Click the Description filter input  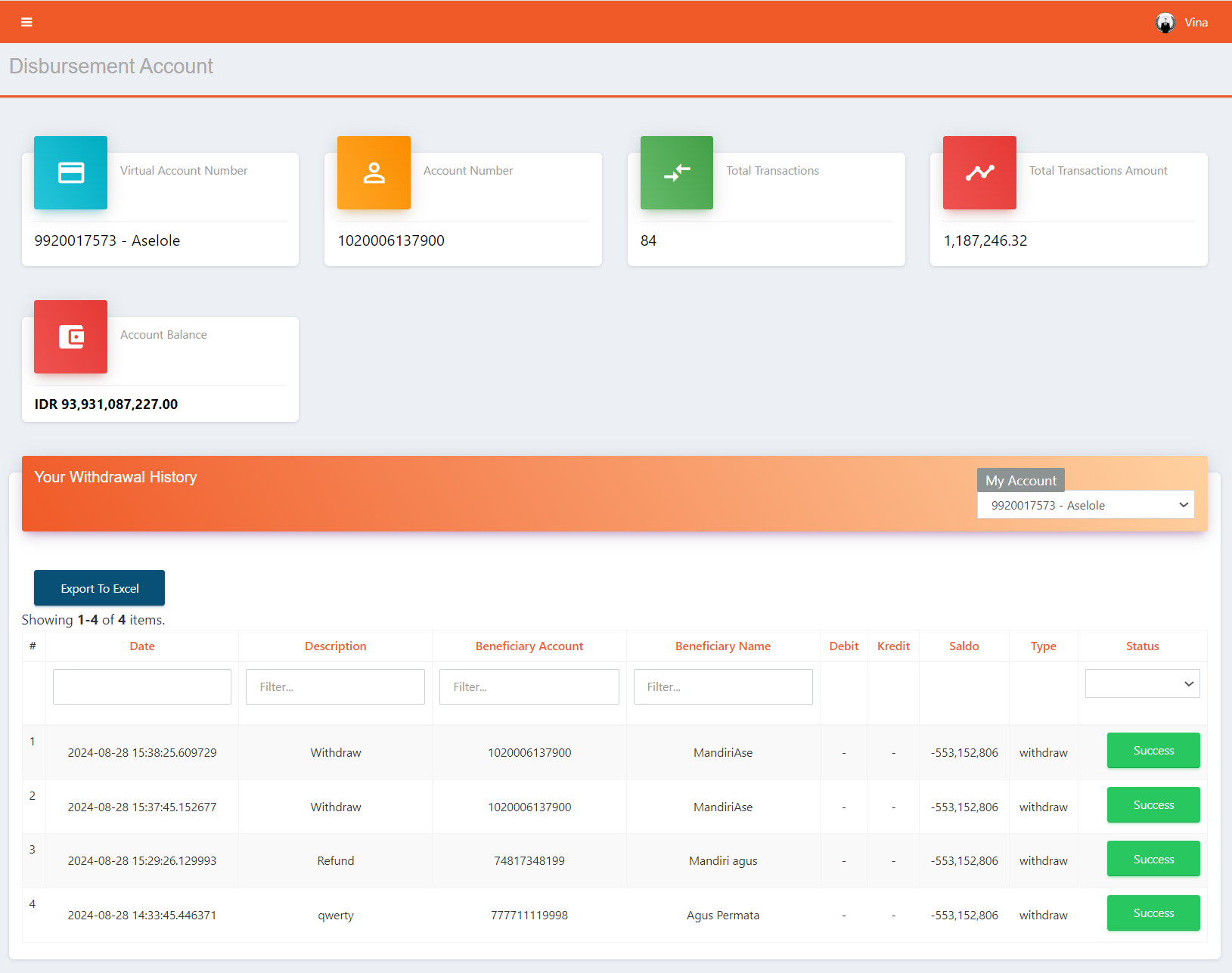[x=335, y=686]
